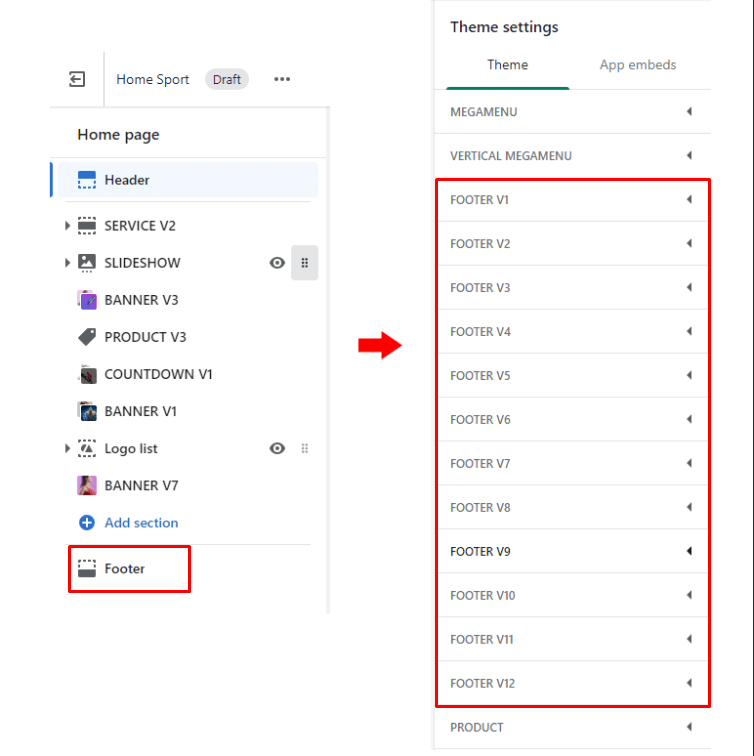Expand the SLIDESHOW section tree arrow
This screenshot has height=756, width=754.
(67, 263)
